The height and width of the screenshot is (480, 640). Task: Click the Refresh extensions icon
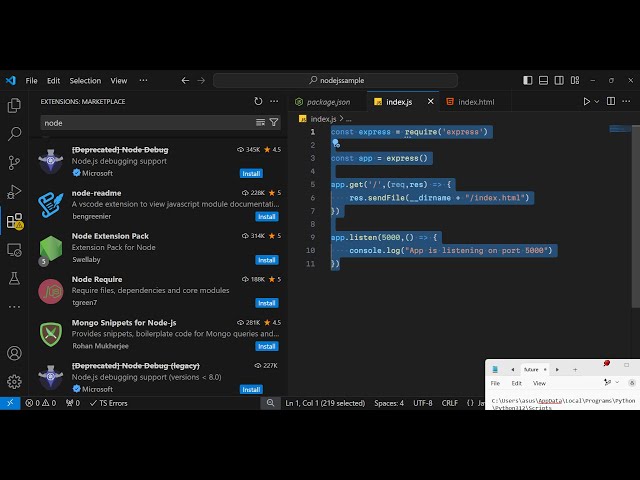point(258,101)
